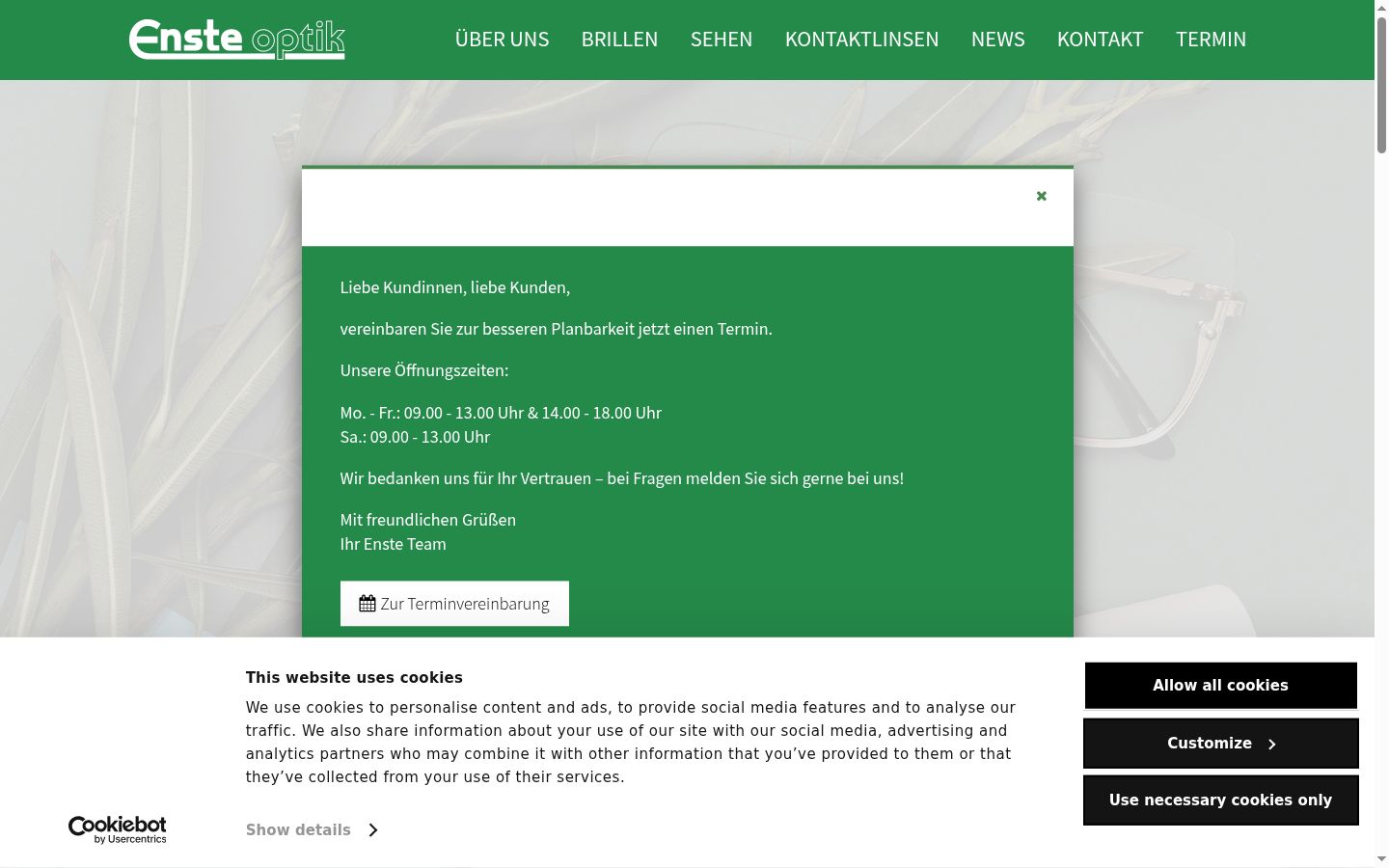Open the Customize cookie settings
This screenshot has height=868, width=1389.
(1220, 744)
